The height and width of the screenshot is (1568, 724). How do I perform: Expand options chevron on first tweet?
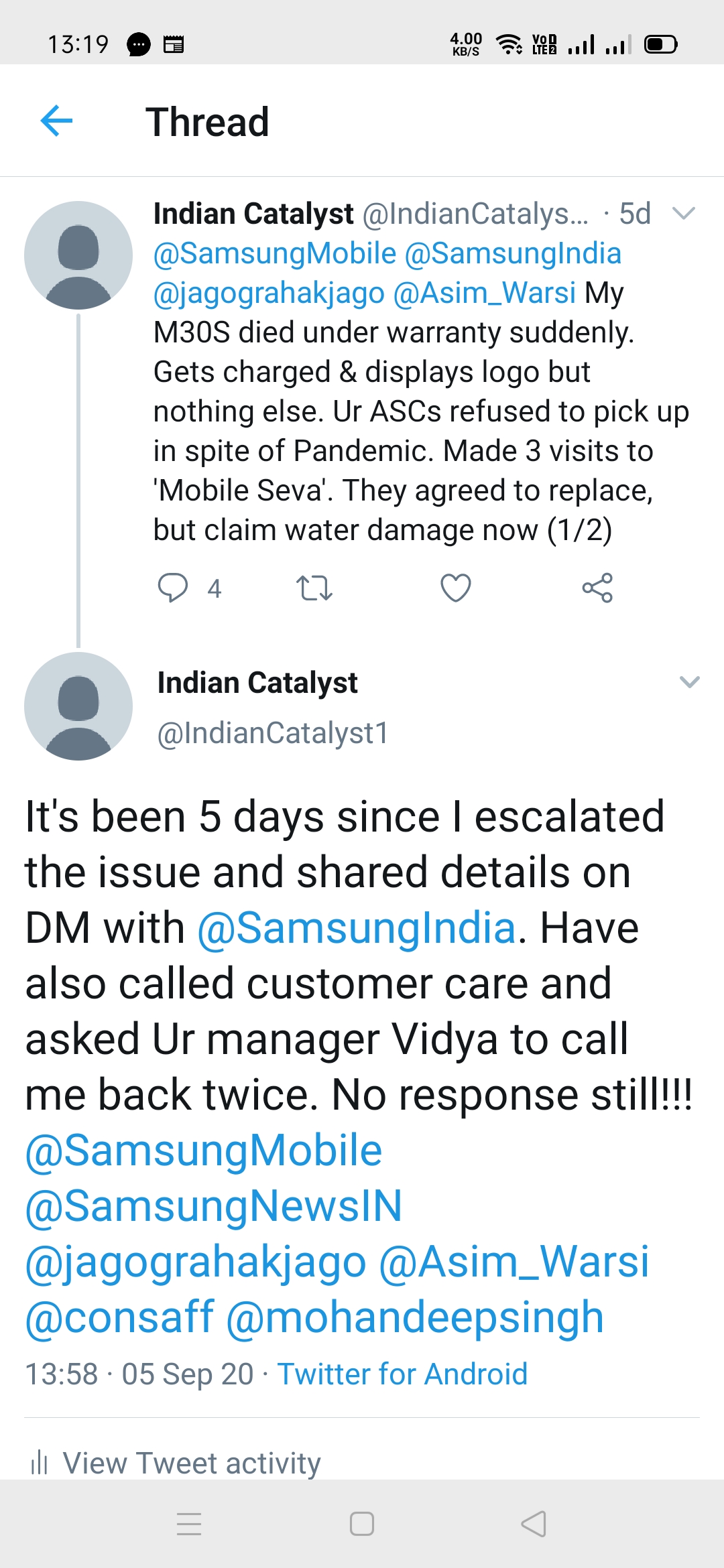pos(683,214)
